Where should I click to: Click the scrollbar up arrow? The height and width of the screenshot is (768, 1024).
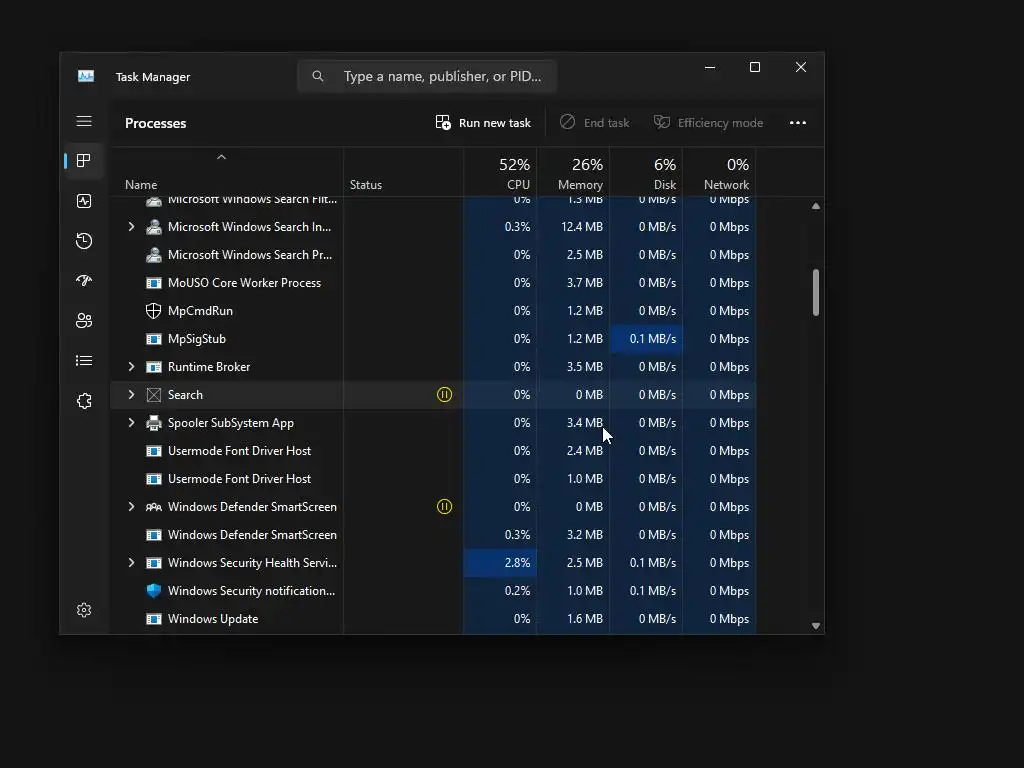[x=816, y=206]
